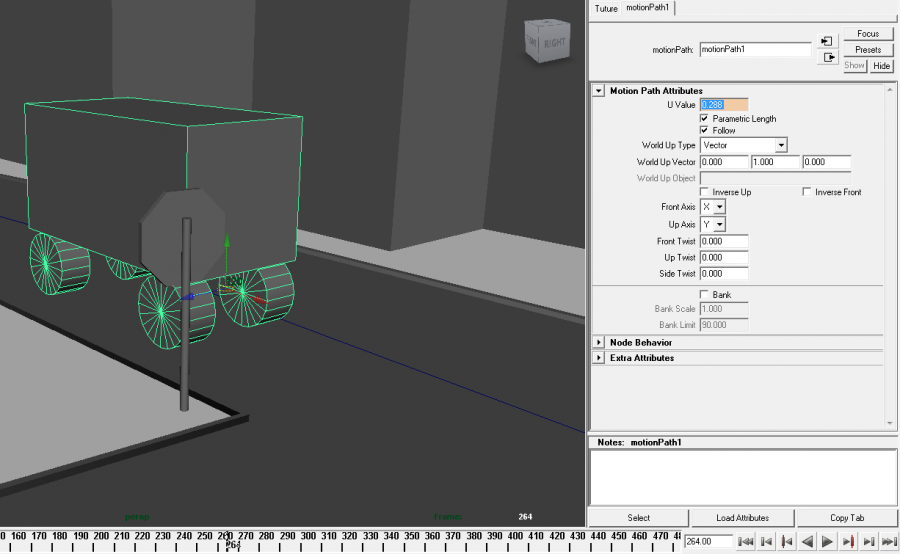Viewport: 900px width, 554px height.
Task: Disable the Follow checkbox
Action: (704, 130)
